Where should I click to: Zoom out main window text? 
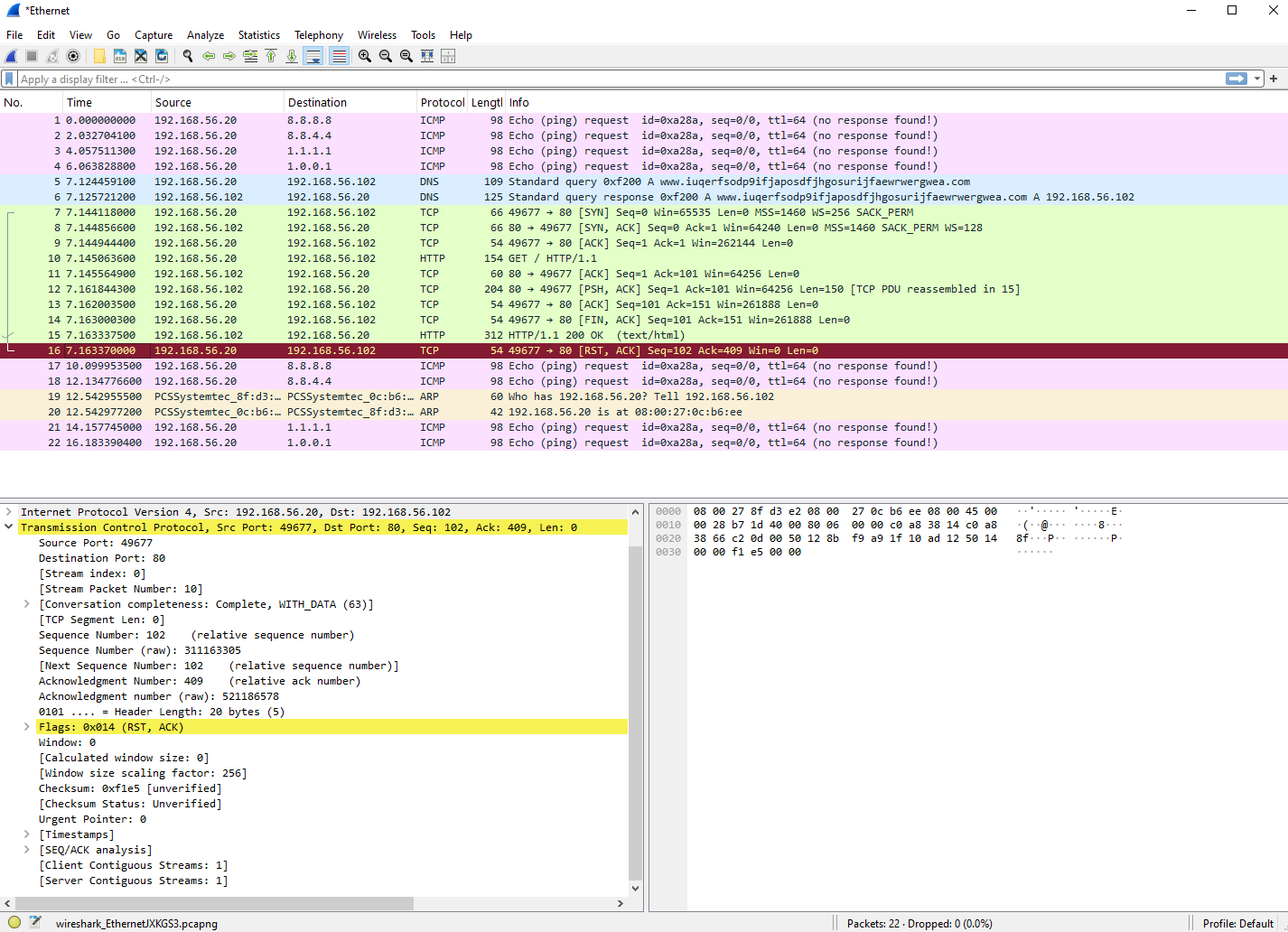pyautogui.click(x=386, y=56)
